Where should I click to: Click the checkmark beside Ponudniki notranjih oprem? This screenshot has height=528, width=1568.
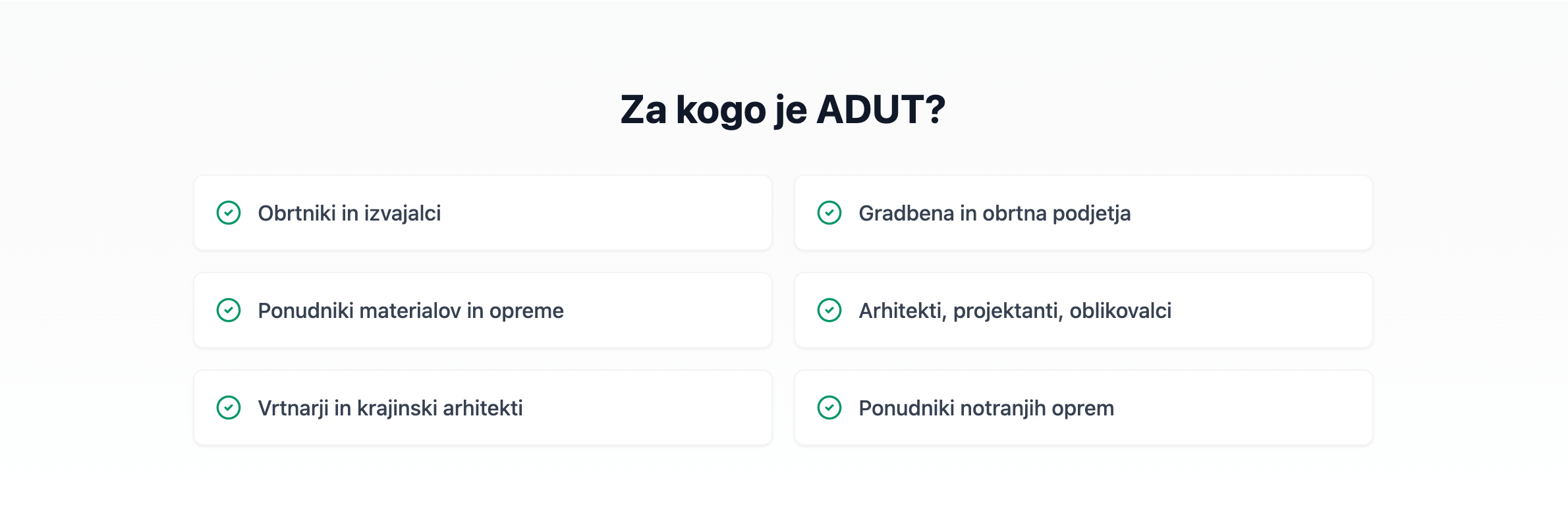pos(829,408)
